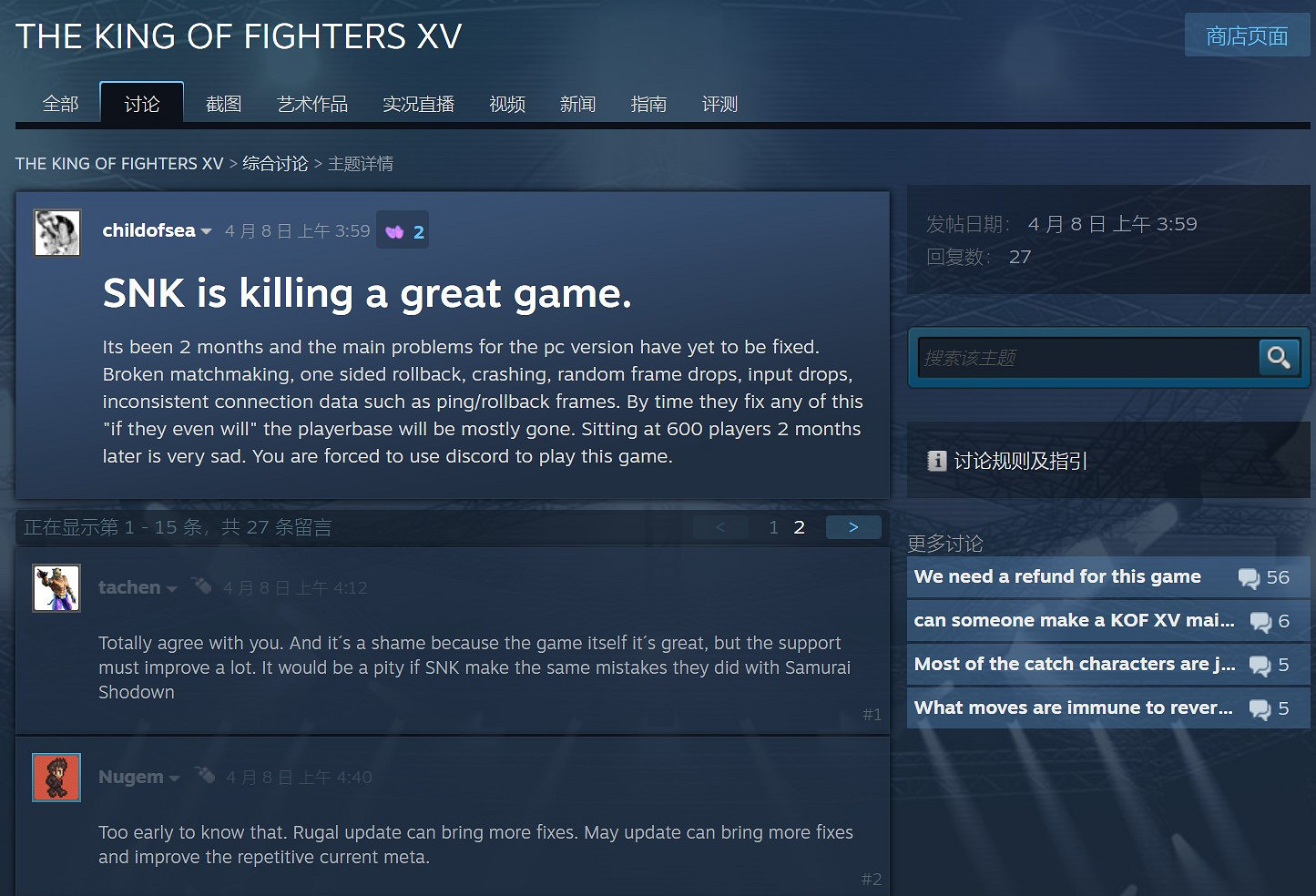Screen dimensions: 1316x896
Task: Click the badge icon next to Nugem
Action: 205,774
